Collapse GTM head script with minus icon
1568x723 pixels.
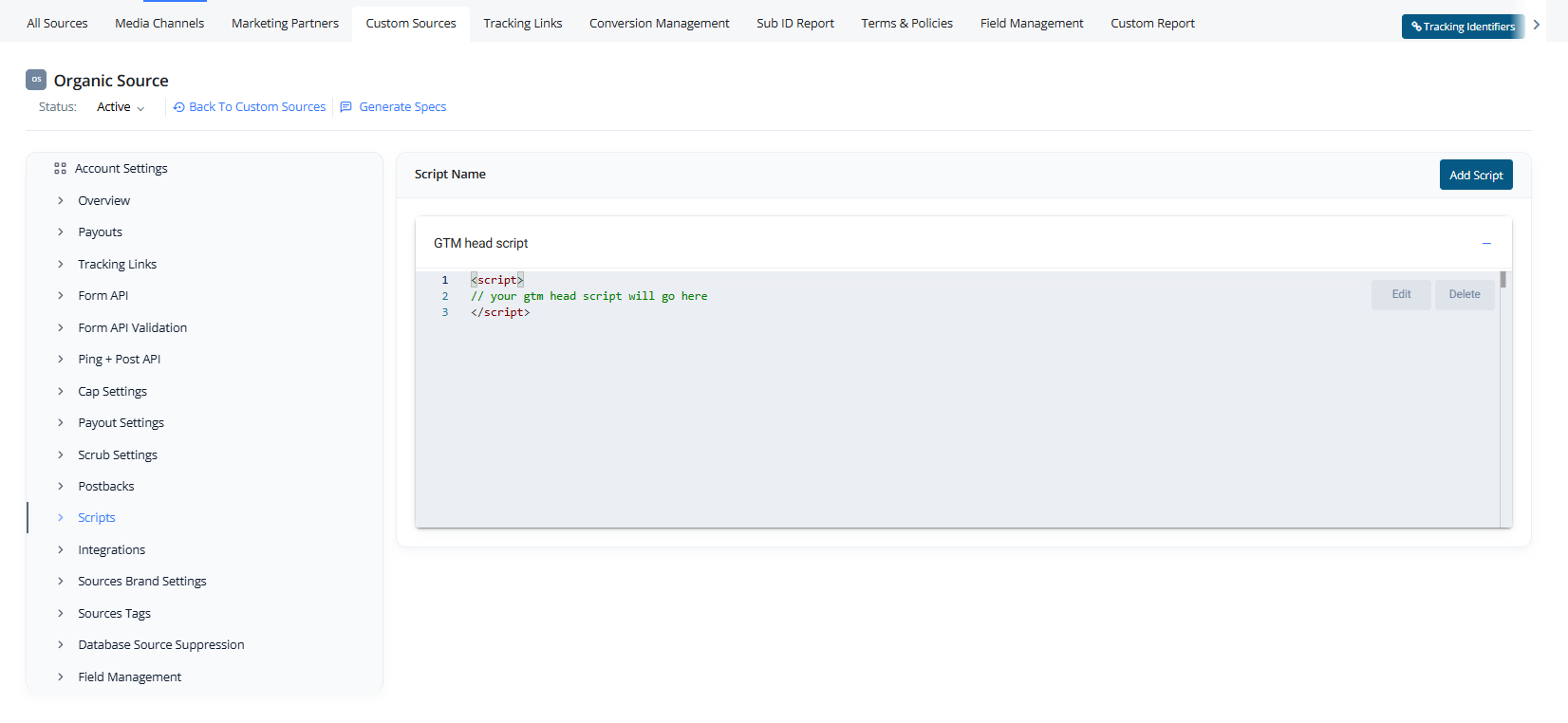[1486, 244]
